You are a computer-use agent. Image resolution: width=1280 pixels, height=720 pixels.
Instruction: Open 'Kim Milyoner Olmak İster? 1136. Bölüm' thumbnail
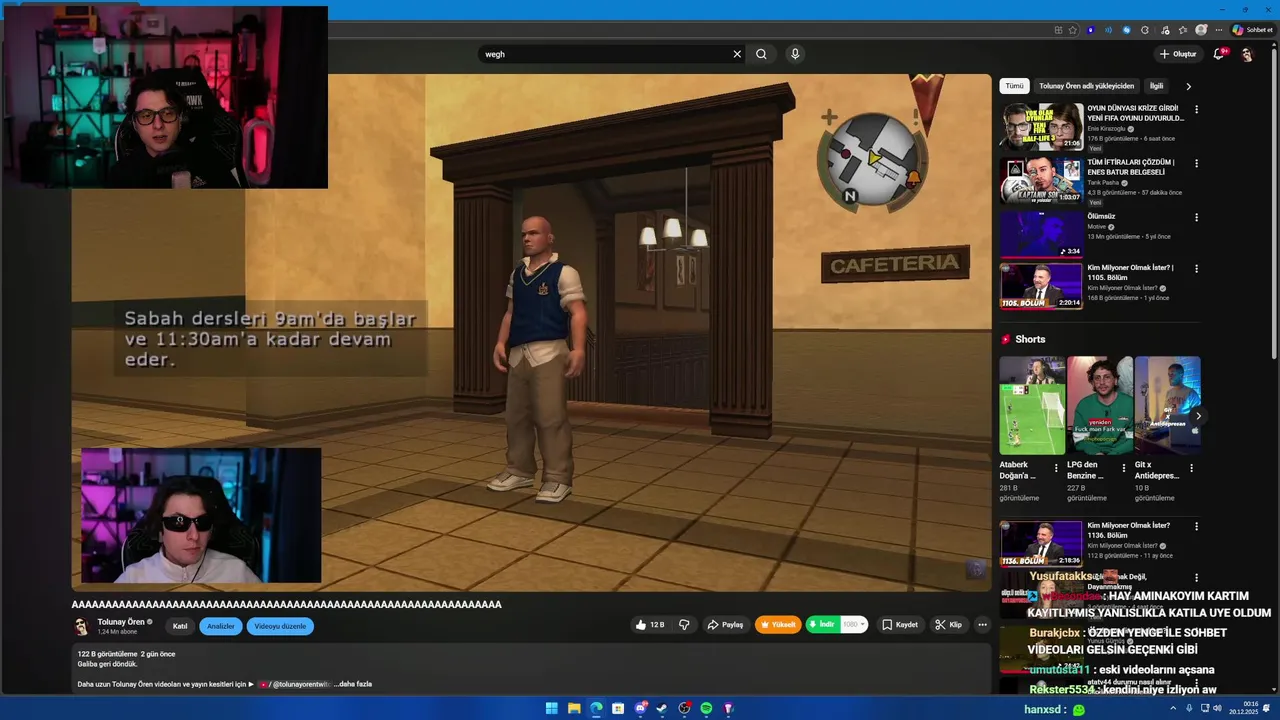click(1042, 544)
